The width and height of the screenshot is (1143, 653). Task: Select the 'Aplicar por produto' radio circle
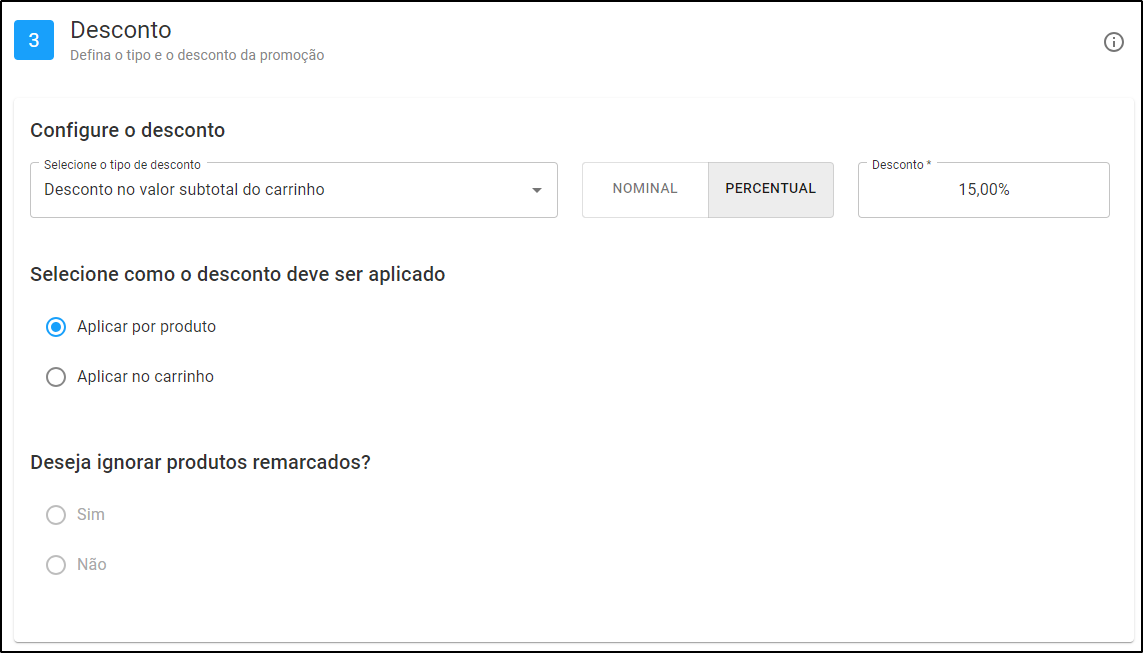pos(56,327)
